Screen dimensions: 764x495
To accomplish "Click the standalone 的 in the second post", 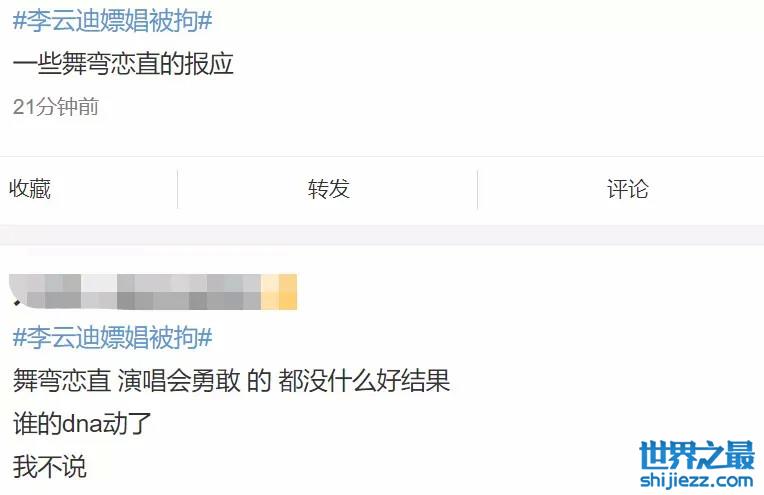I will point(259,381).
